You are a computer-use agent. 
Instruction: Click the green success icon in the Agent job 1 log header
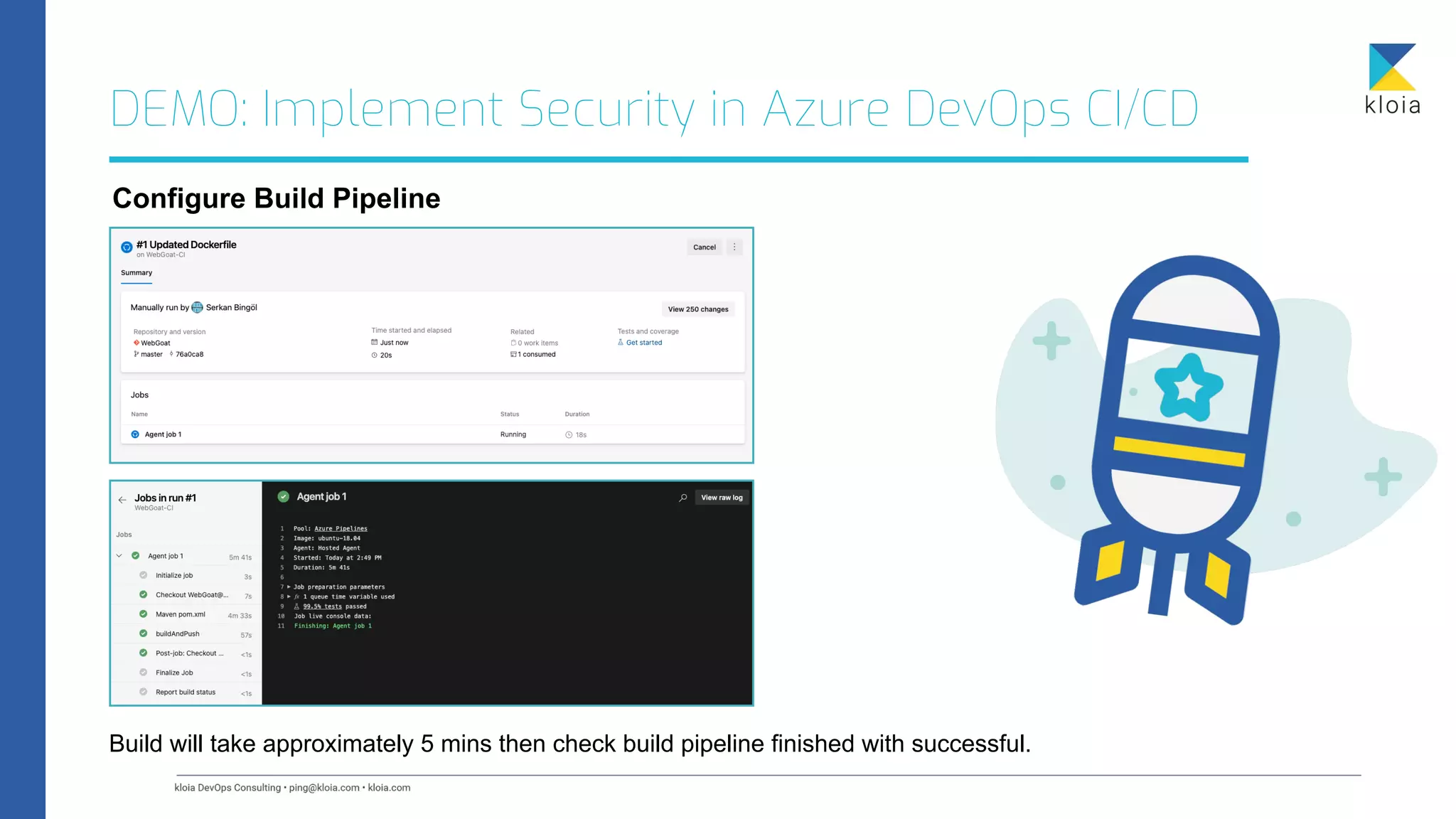pyautogui.click(x=284, y=497)
